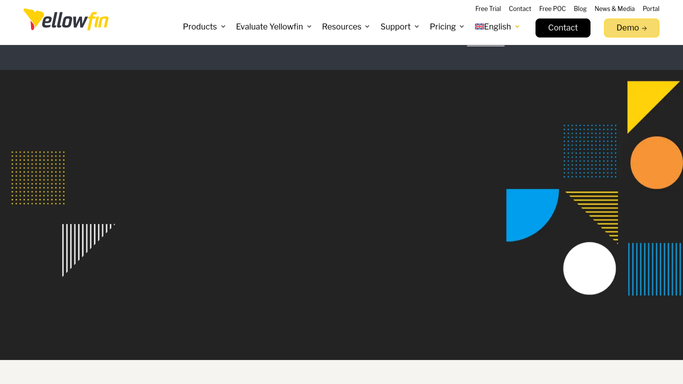Click the UK flag language icon

479,27
